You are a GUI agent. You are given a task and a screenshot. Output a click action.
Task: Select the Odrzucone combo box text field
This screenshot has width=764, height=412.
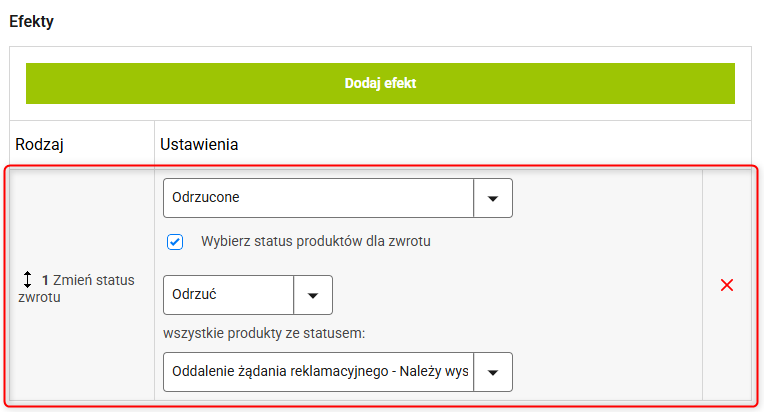coord(318,198)
